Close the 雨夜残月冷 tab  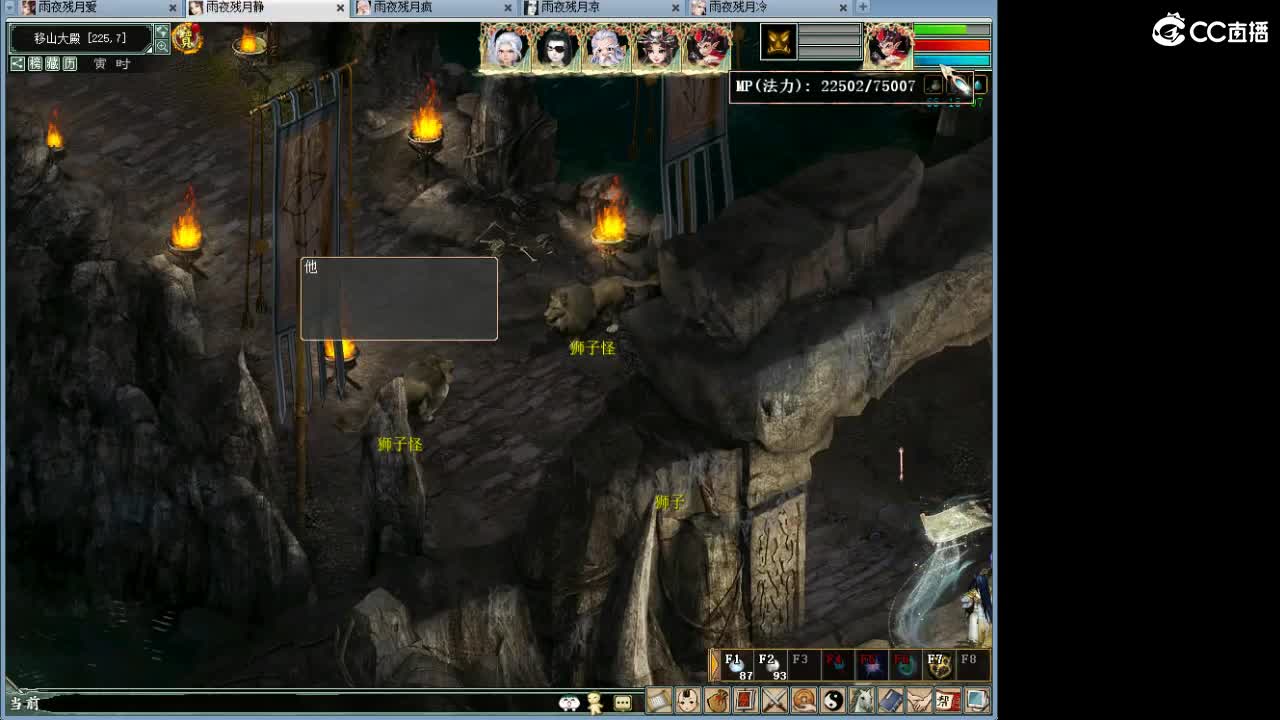844,8
